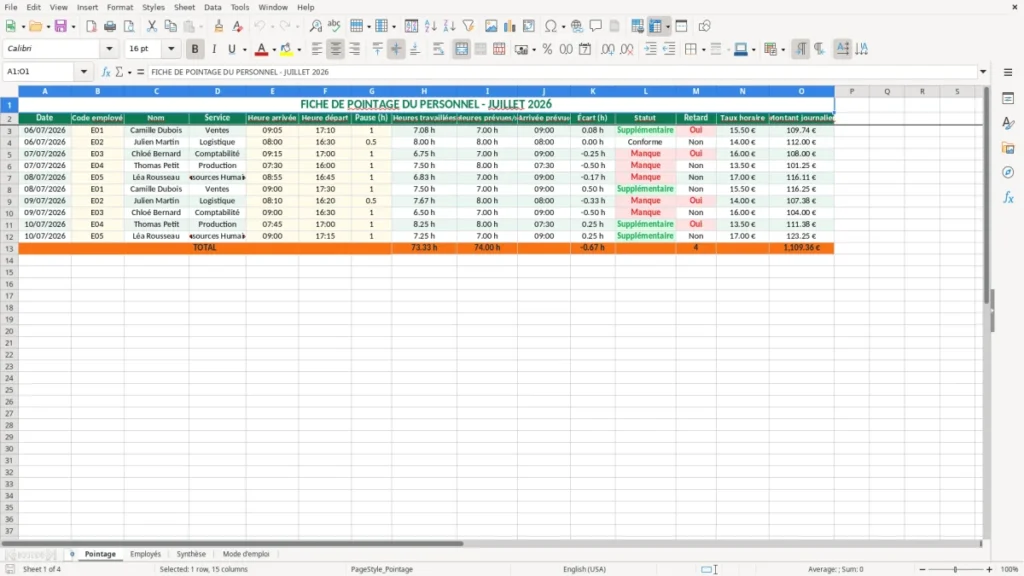Screen dimensions: 1024x576
Task: Toggle Wrap Text
Action: click(438, 49)
